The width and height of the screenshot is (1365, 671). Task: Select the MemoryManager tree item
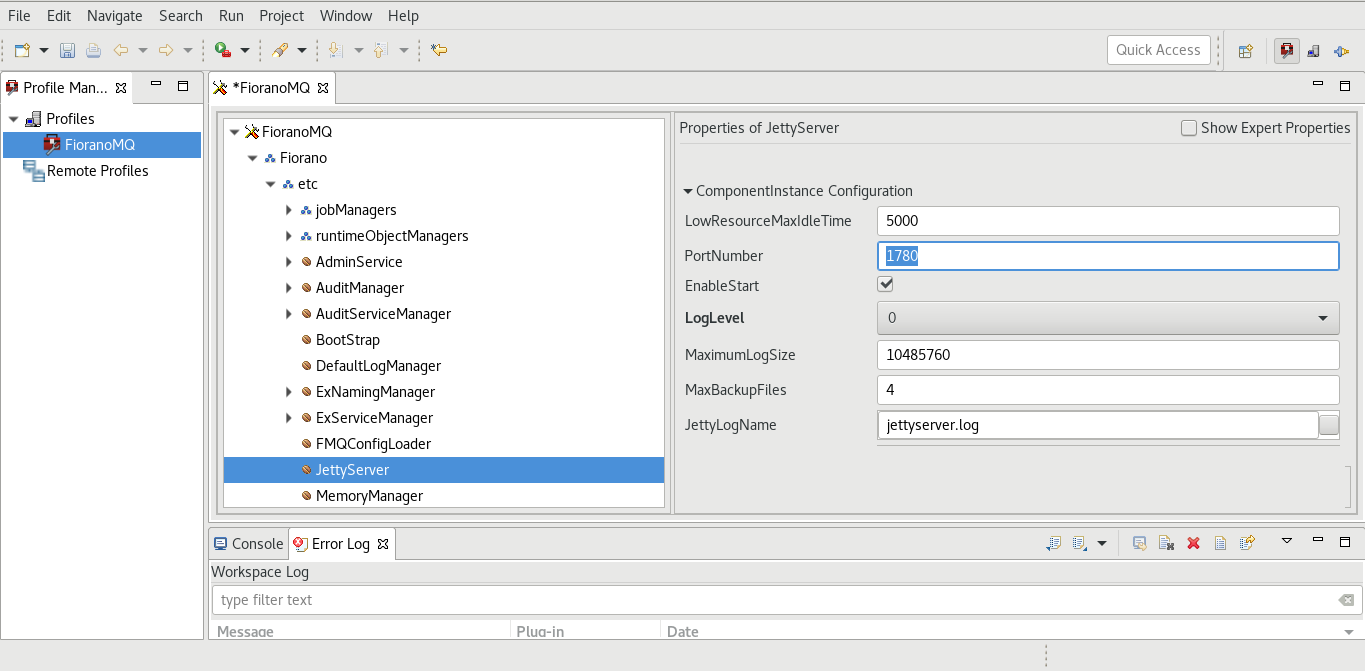369,496
